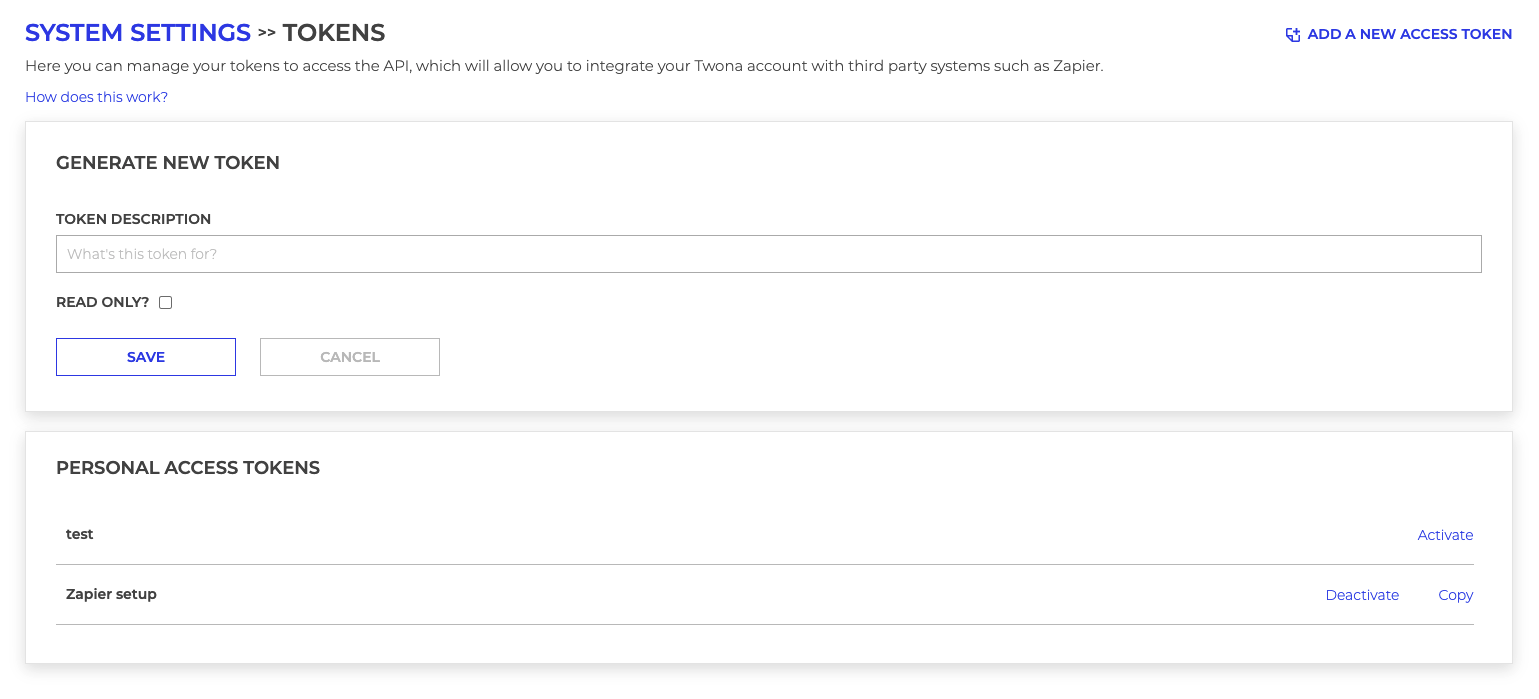This screenshot has width=1539, height=699.
Task: Click the Add a New Access Token text link
Action: click(x=1409, y=34)
